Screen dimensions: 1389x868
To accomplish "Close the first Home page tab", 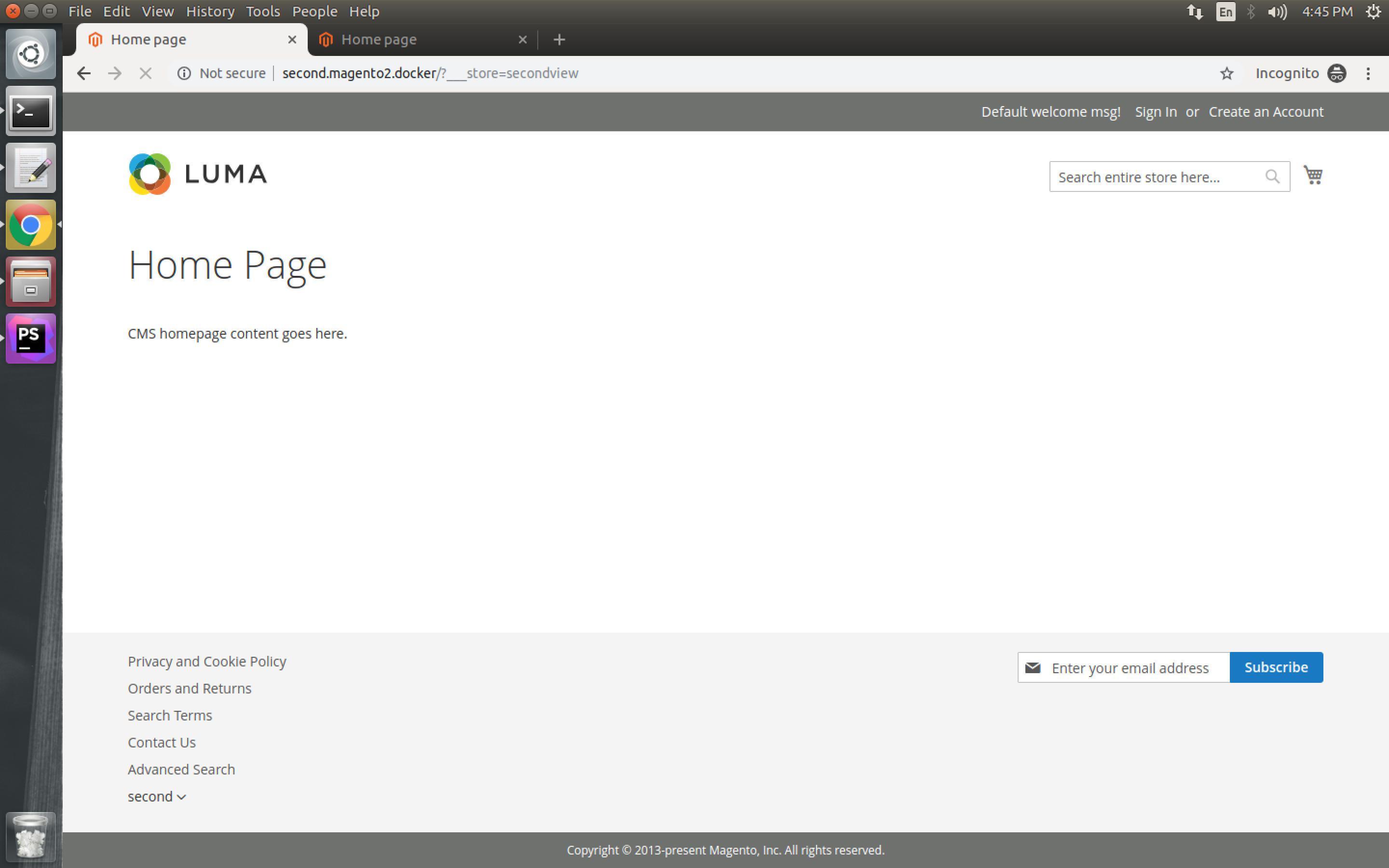I will tap(292, 40).
